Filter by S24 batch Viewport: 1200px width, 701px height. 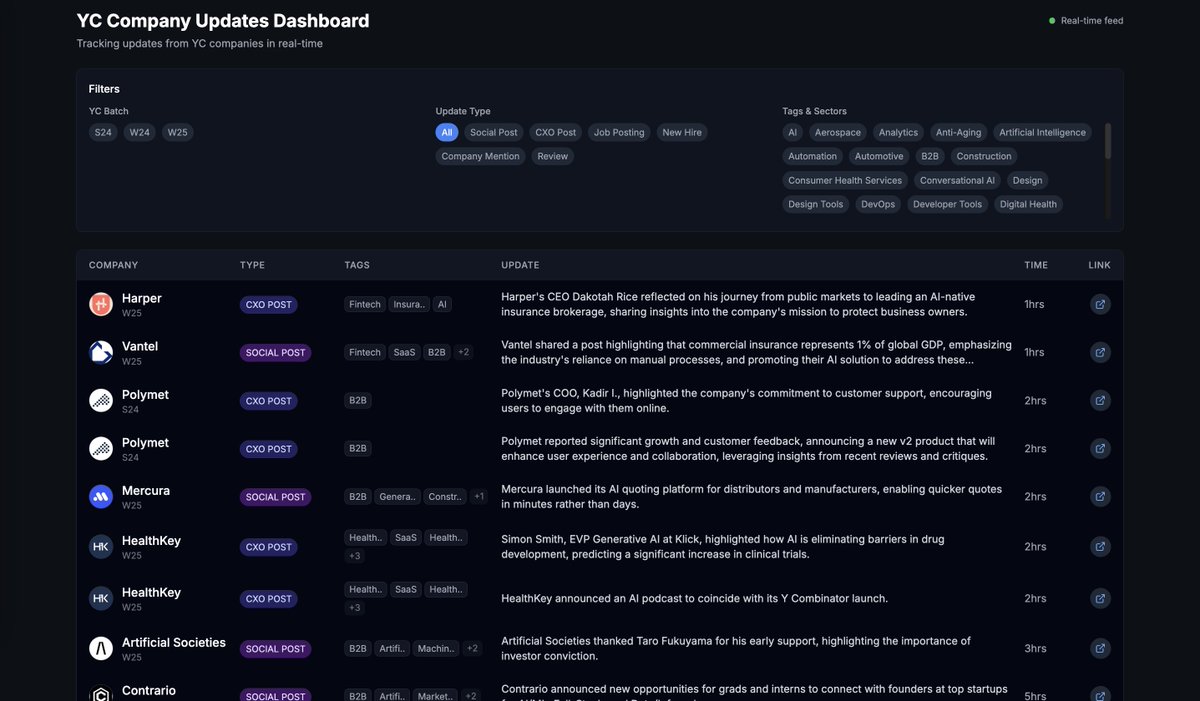pyautogui.click(x=103, y=132)
